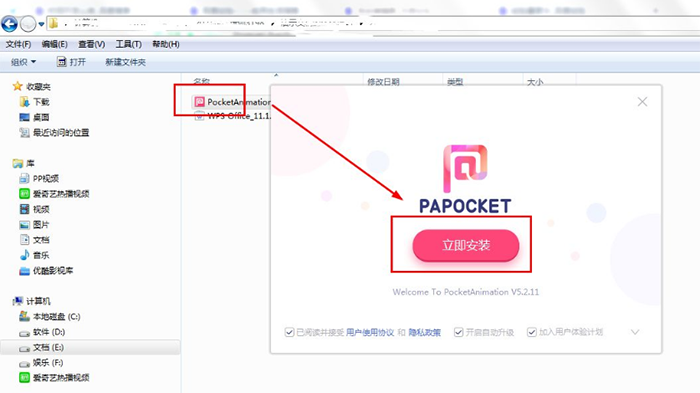
Task: Click the PocketAnimation file icon
Action: pos(200,102)
